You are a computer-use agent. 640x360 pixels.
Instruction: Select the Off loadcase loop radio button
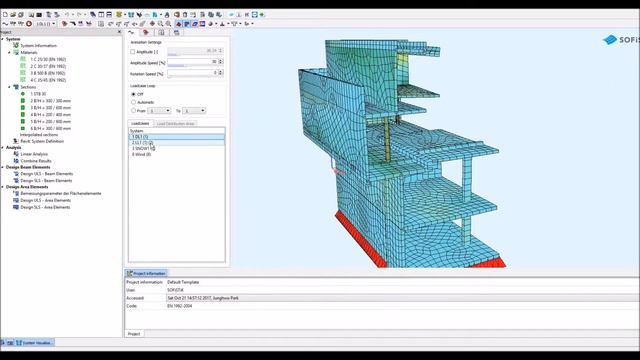click(133, 94)
